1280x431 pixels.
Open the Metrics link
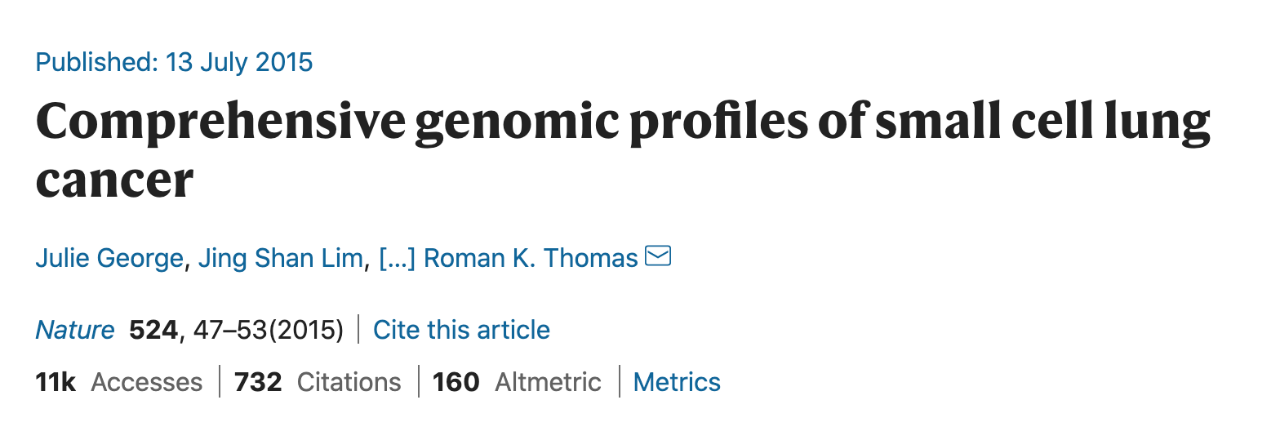tap(677, 382)
